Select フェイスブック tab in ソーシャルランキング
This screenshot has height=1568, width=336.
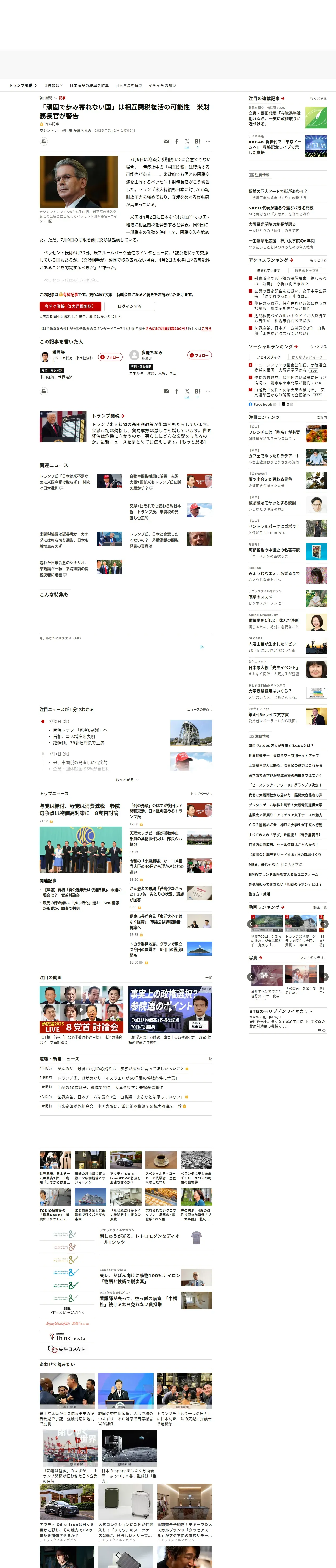pyautogui.click(x=268, y=357)
